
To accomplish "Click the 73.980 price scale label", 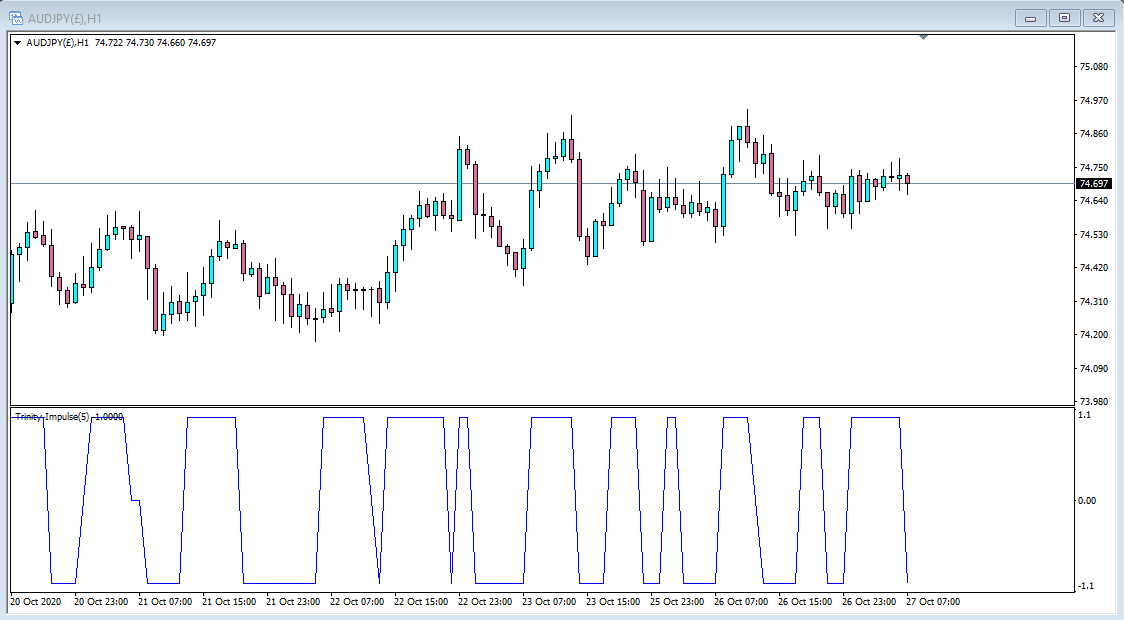I will pos(1093,401).
